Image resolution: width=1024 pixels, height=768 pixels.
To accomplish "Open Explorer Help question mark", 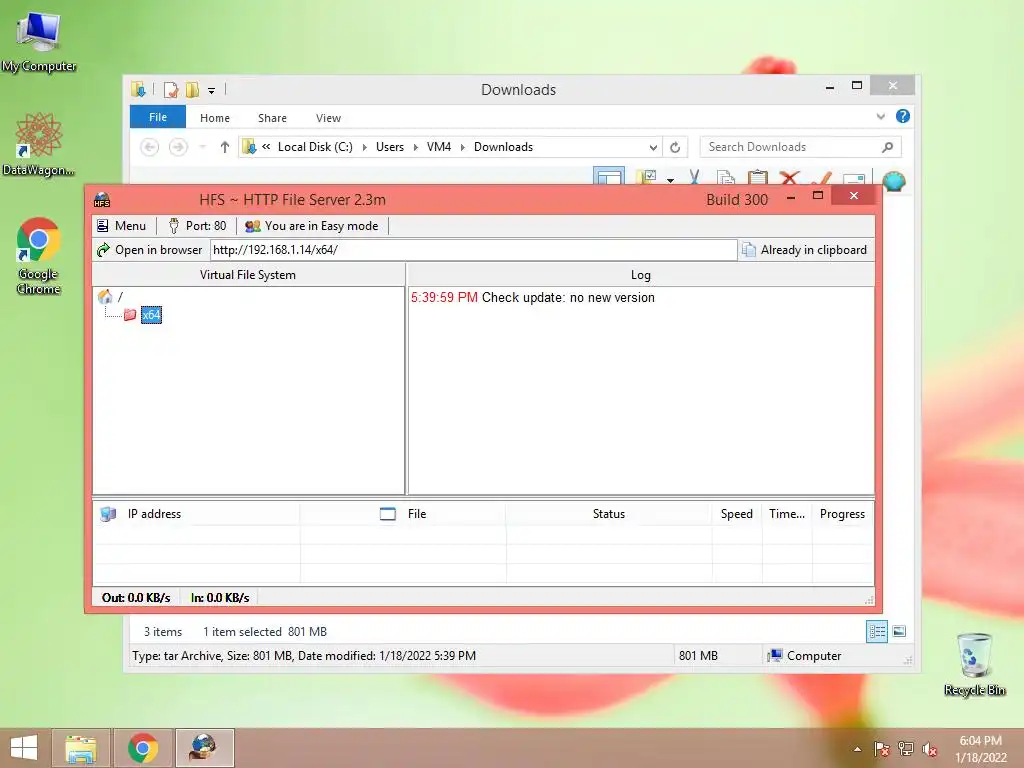I will coord(903,116).
